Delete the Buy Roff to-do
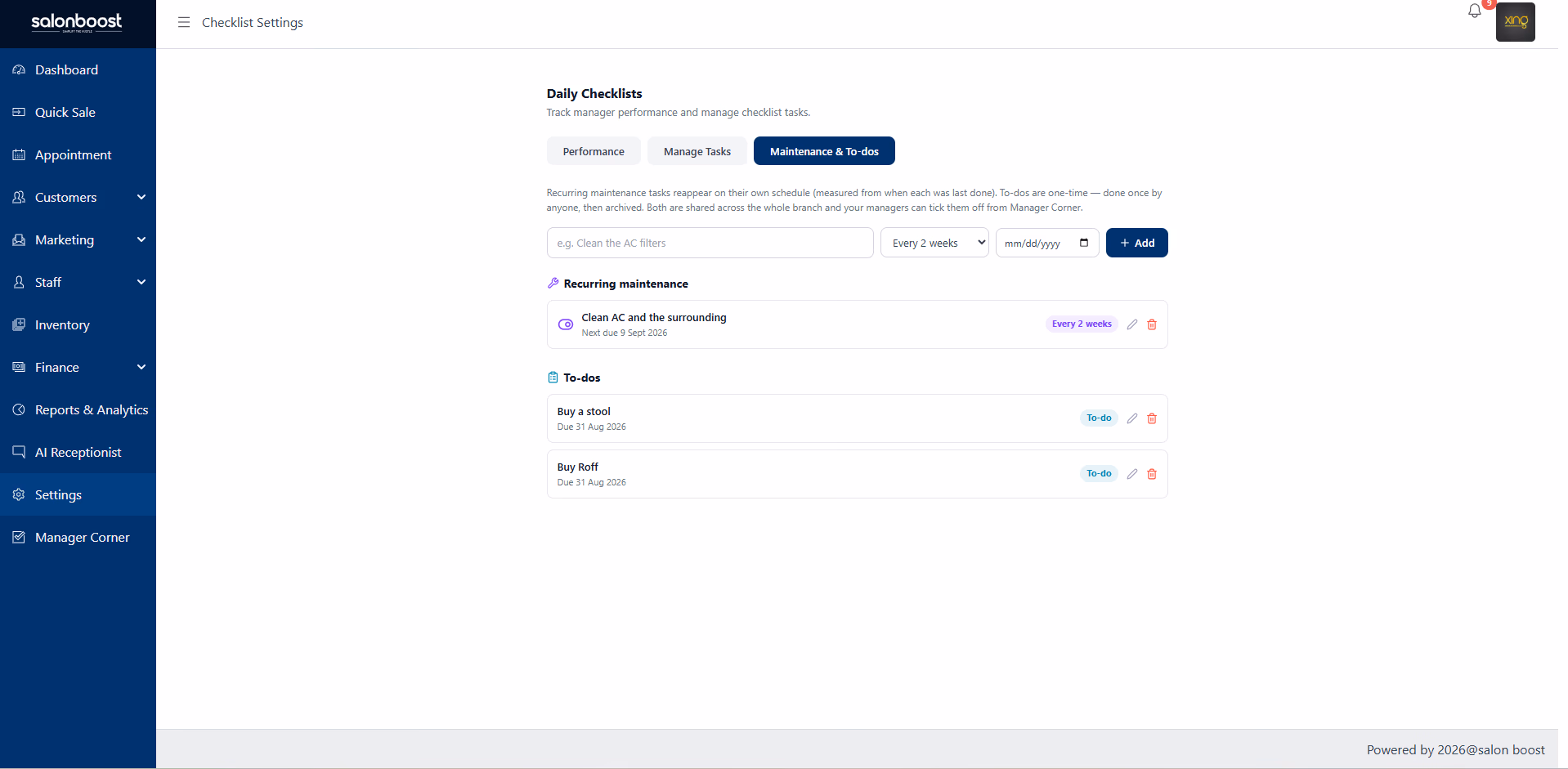 (x=1152, y=474)
